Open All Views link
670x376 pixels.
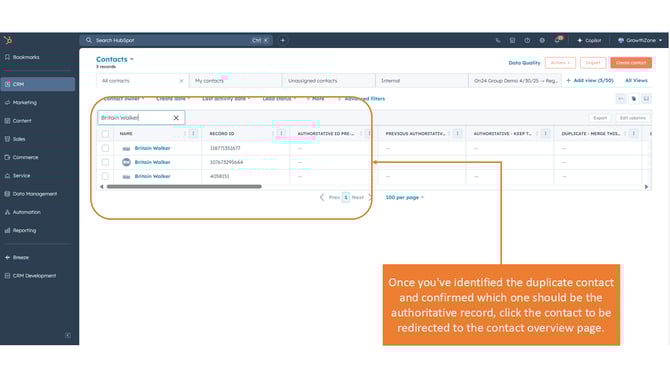click(636, 80)
